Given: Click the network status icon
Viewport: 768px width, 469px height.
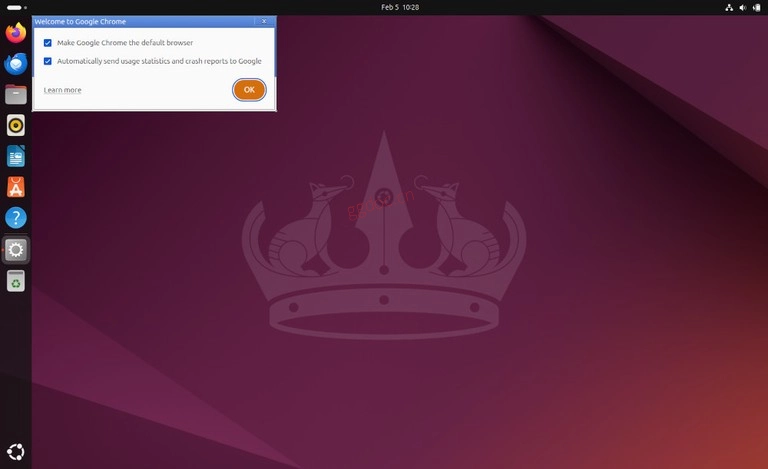Looking at the screenshot, I should coord(729,7).
